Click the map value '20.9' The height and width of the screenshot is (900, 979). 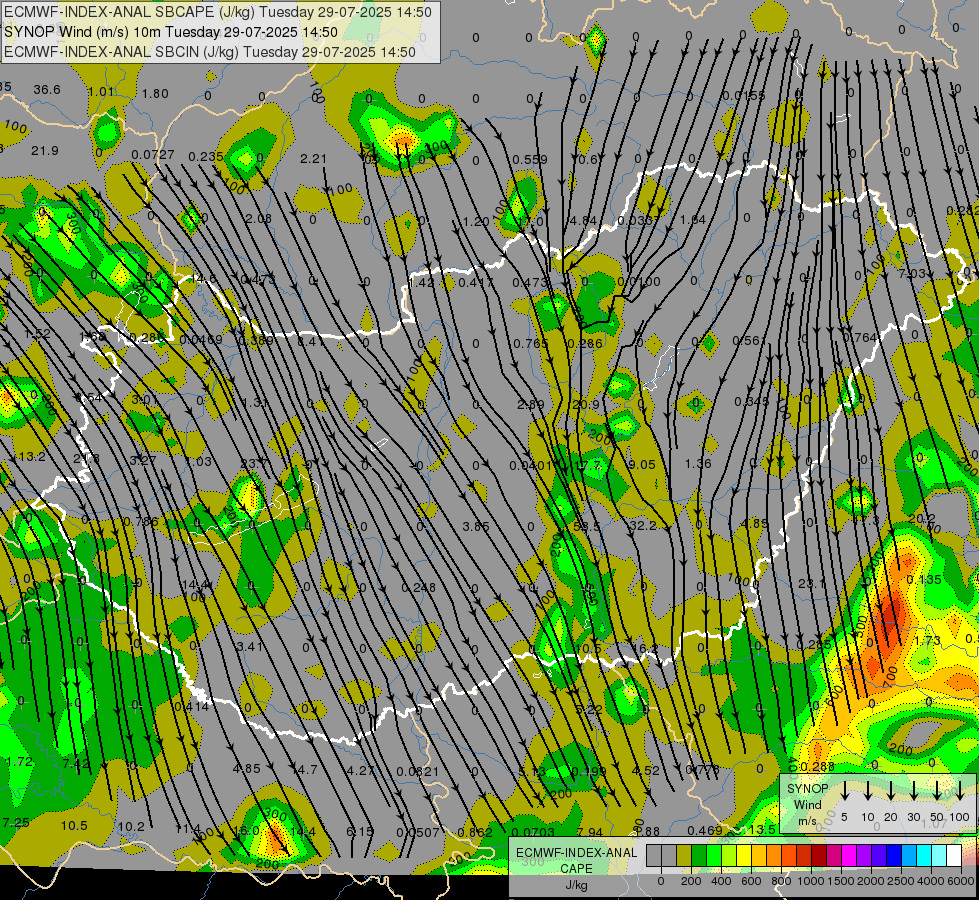(586, 405)
